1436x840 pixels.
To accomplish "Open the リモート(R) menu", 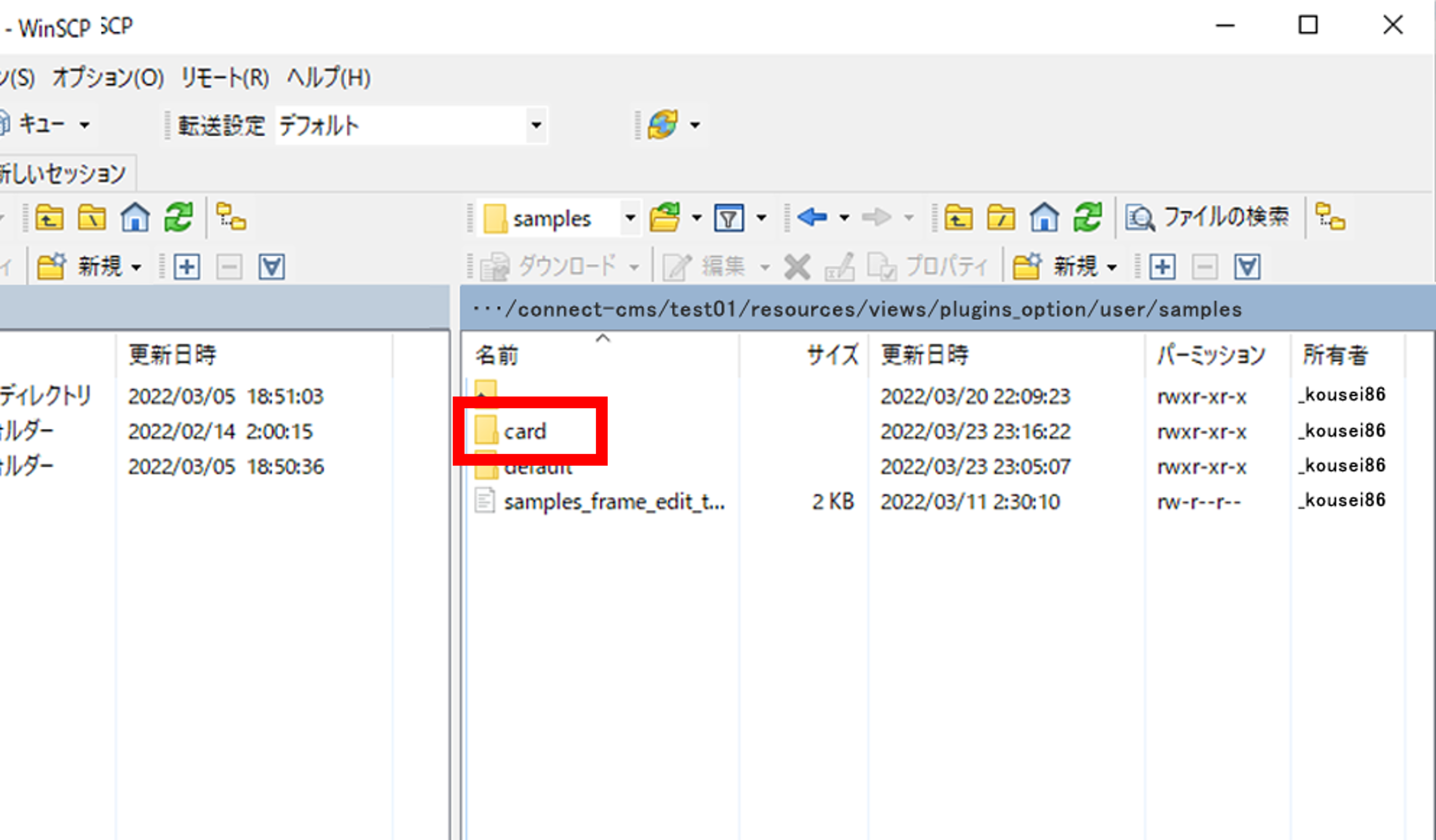I will click(225, 77).
